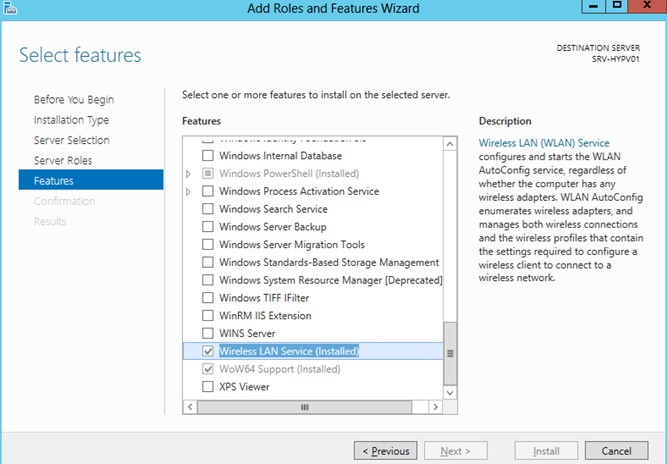Check the Windows Server Backup checkbox
667x464 pixels.
pyautogui.click(x=208, y=227)
